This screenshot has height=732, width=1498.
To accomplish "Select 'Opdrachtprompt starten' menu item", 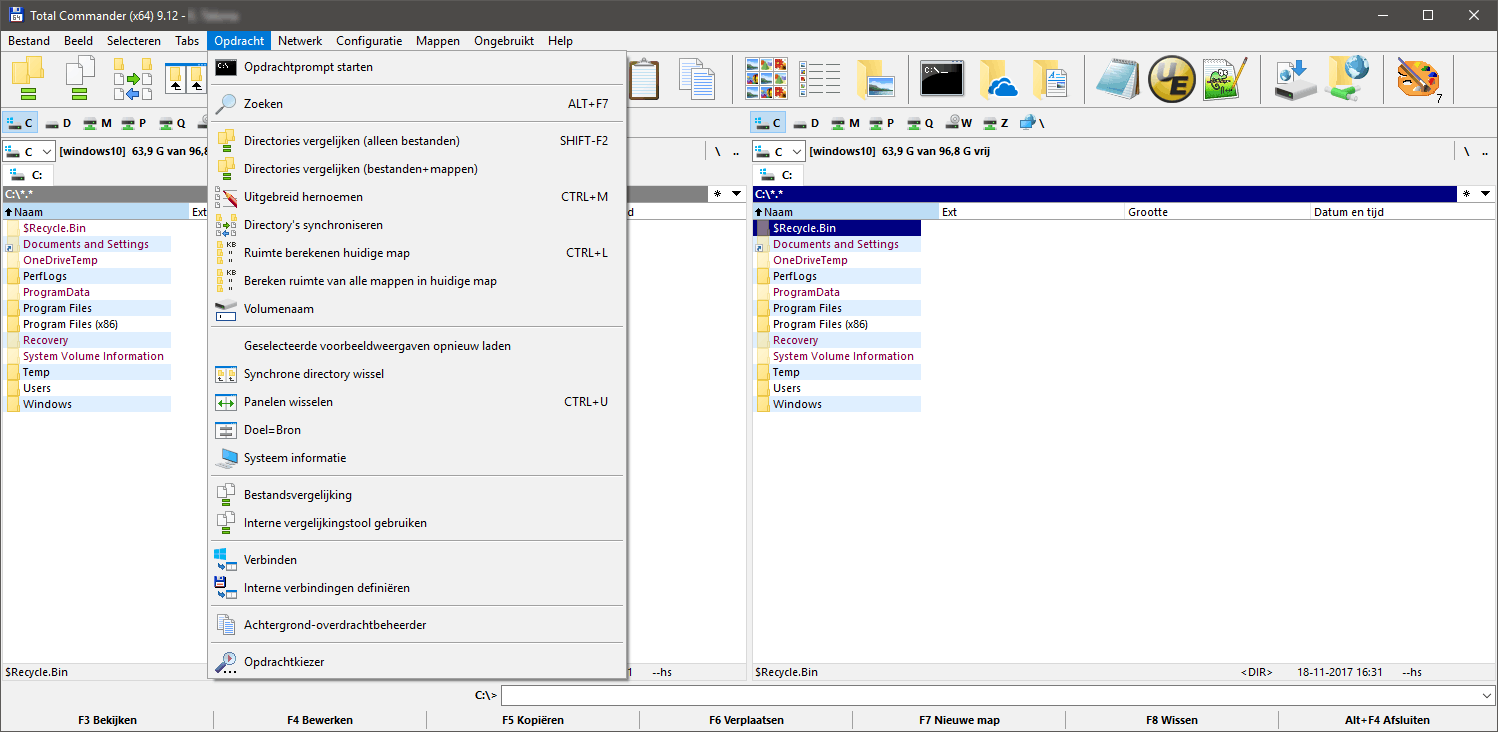I will 417,67.
